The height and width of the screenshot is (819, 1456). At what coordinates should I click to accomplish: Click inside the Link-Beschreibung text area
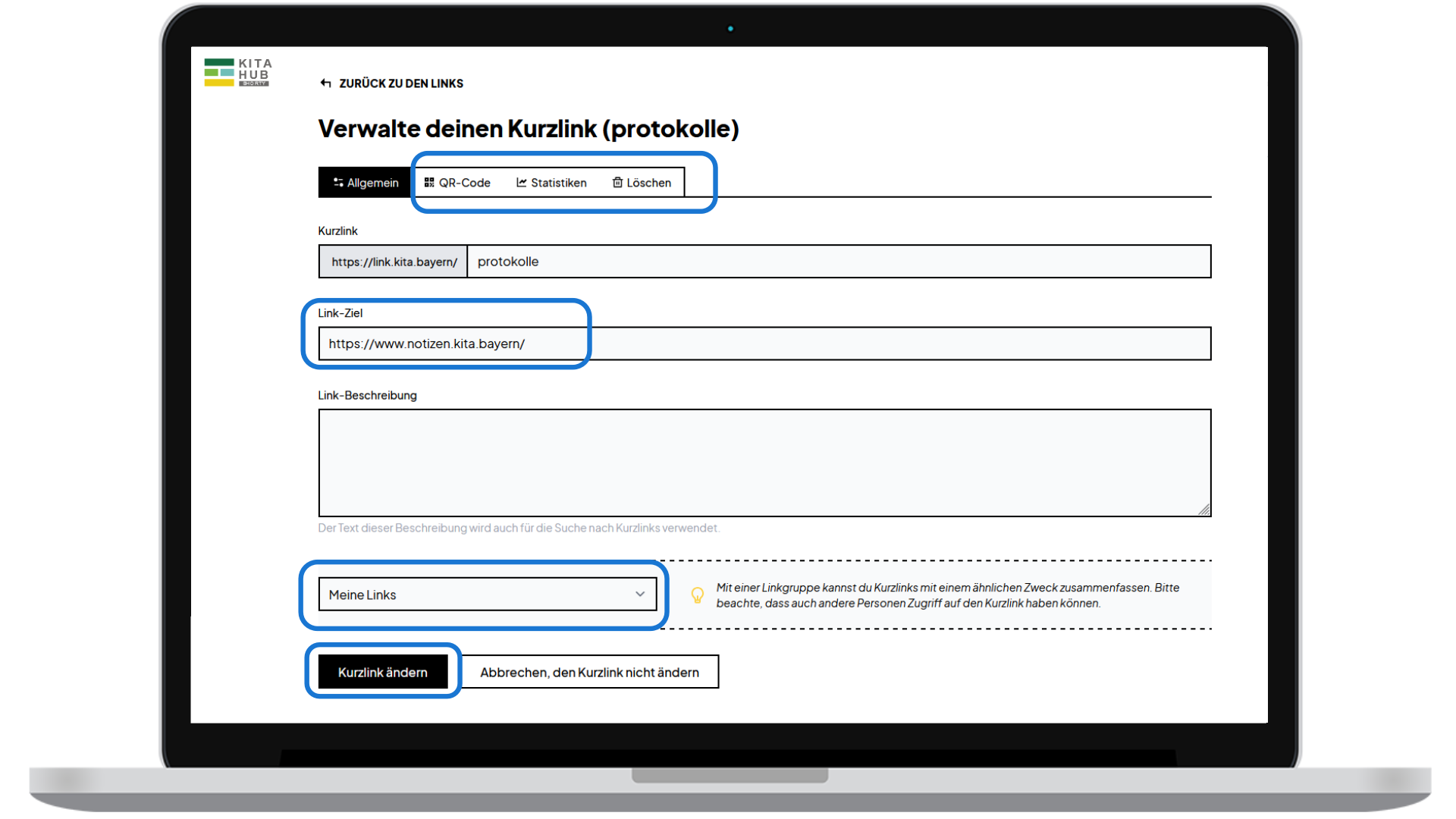(758, 463)
